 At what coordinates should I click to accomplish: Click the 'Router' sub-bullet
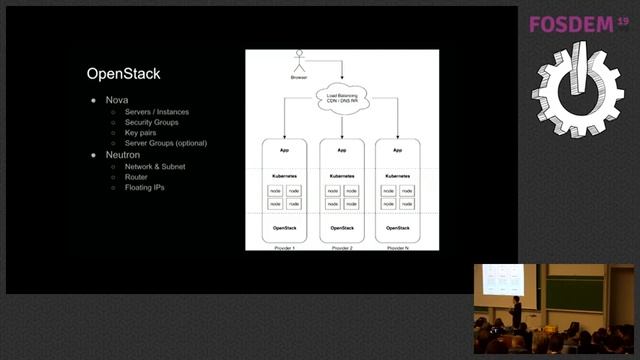(136, 177)
